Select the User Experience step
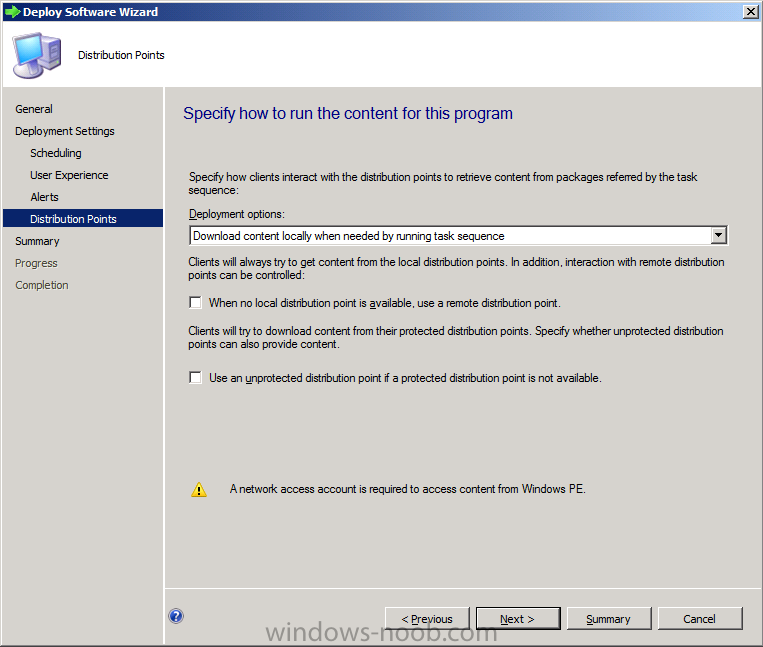 click(69, 175)
